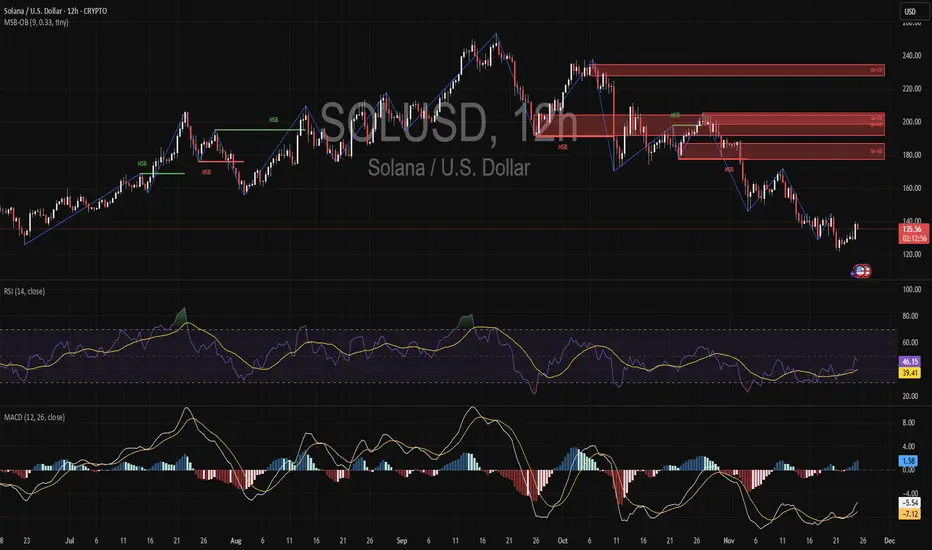Screen dimensions: 932x550
Task: Select the MACD (12, 26, close) indicator legend
Action: tap(34, 417)
